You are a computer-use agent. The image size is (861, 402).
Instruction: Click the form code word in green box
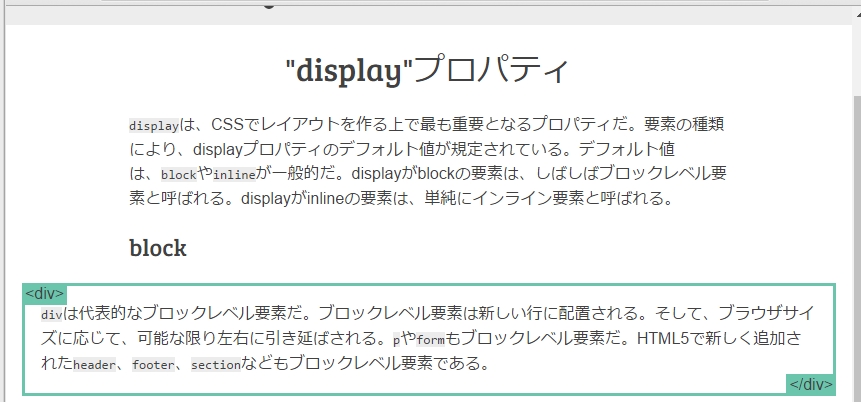pos(430,340)
